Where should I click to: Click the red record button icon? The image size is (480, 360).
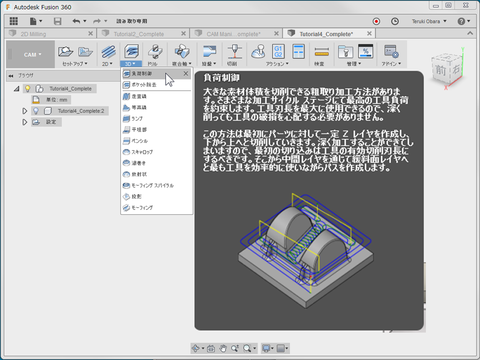376,21
